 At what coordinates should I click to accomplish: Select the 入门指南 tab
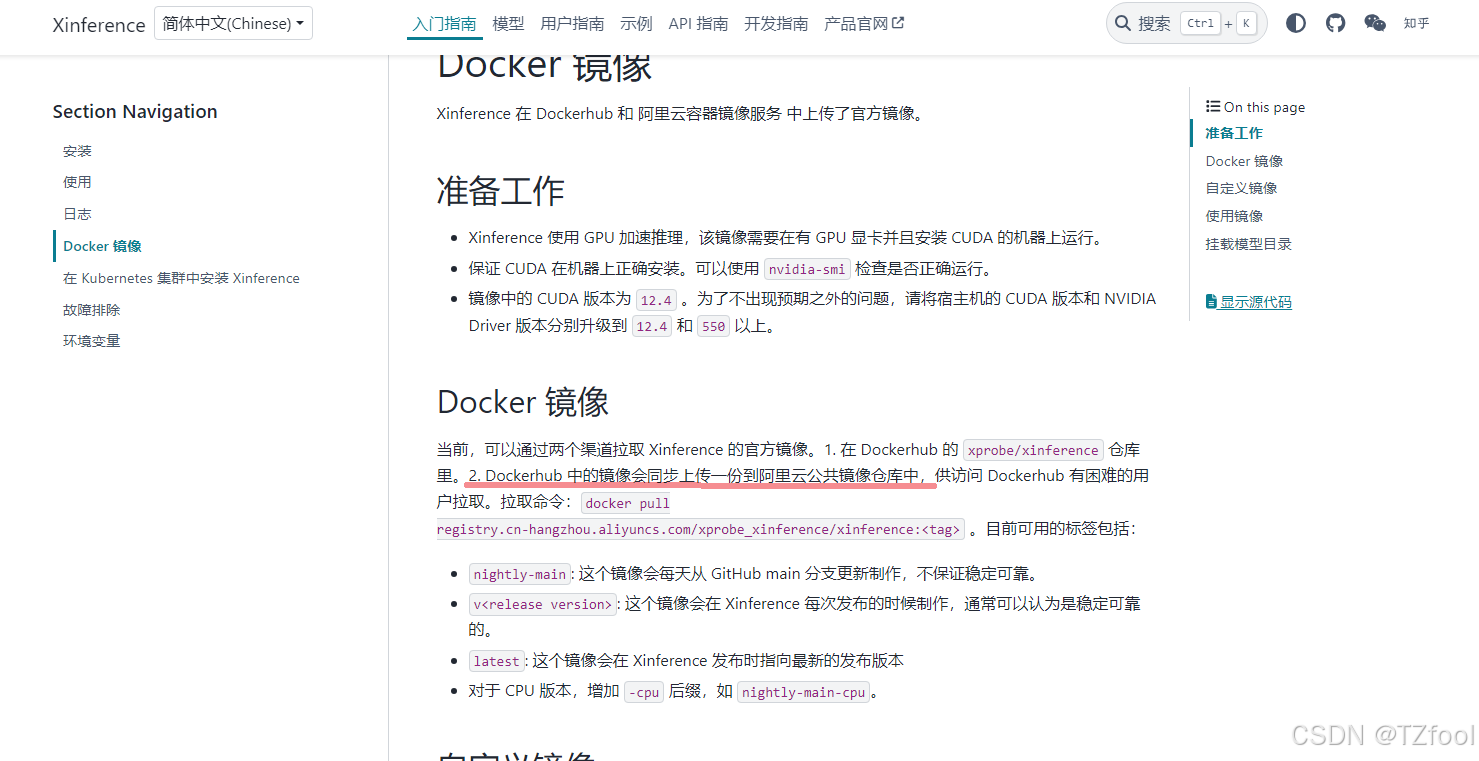coord(445,23)
